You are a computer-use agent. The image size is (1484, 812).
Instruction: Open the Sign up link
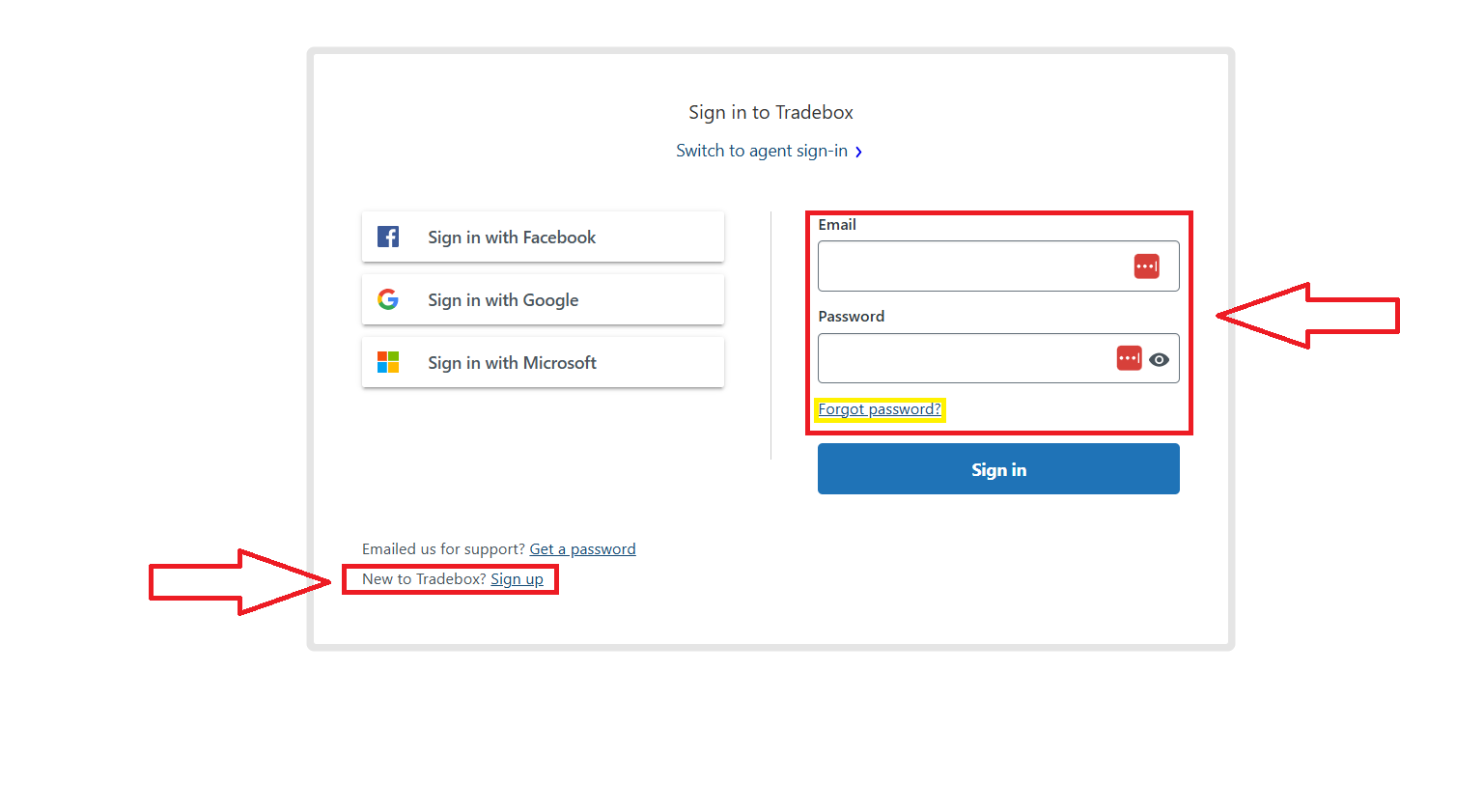click(517, 579)
